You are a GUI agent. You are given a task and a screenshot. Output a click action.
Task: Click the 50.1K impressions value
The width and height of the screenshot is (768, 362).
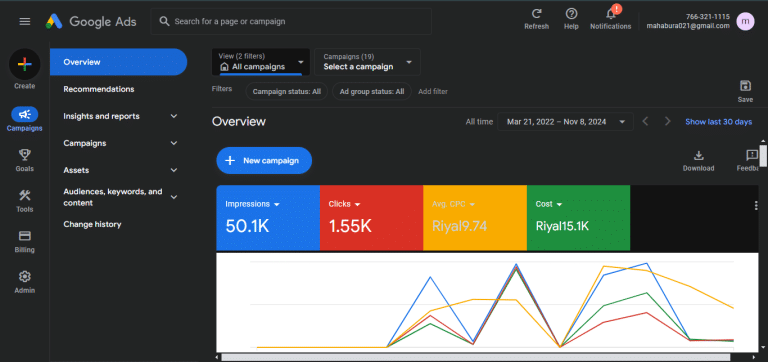pyautogui.click(x=247, y=226)
